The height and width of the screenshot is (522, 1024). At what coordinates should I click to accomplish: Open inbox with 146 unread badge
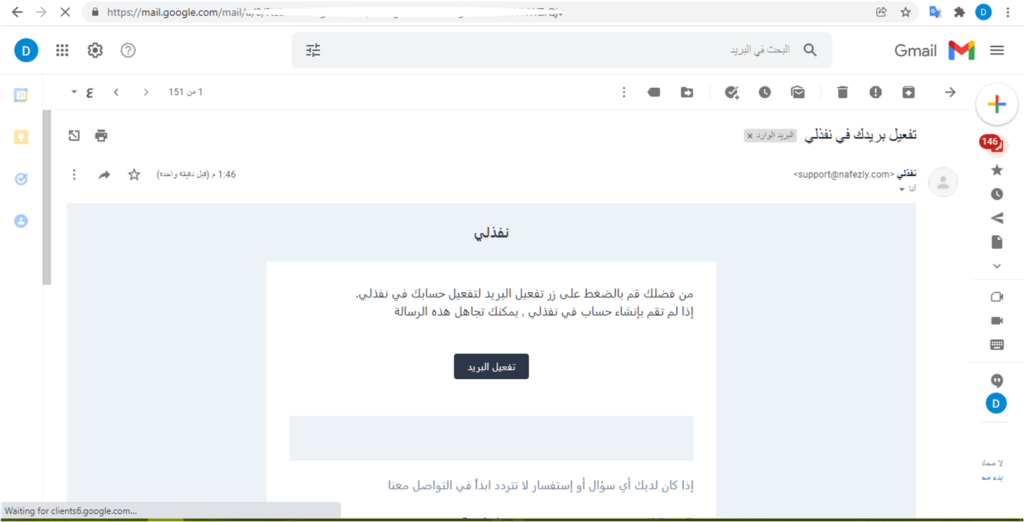(x=994, y=144)
